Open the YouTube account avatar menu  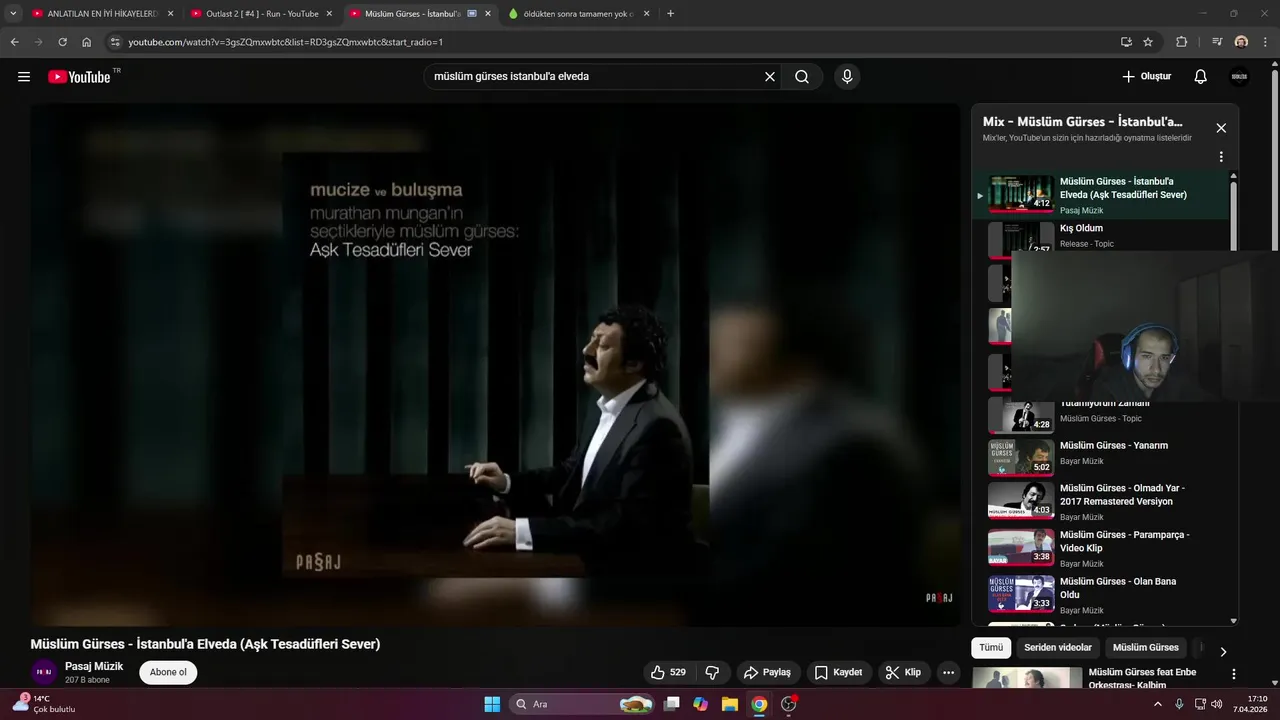click(x=1239, y=77)
